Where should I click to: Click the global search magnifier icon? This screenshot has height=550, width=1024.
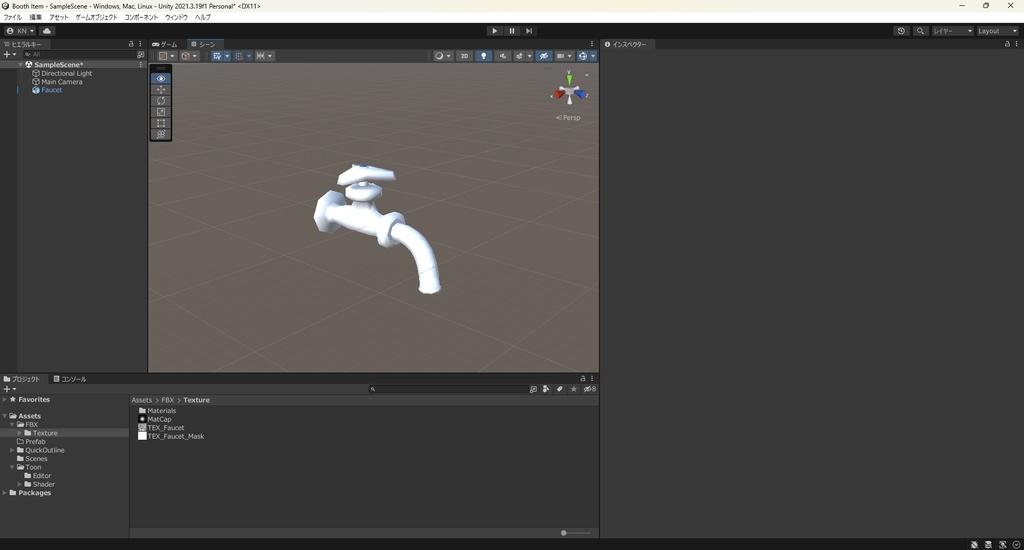(920, 31)
